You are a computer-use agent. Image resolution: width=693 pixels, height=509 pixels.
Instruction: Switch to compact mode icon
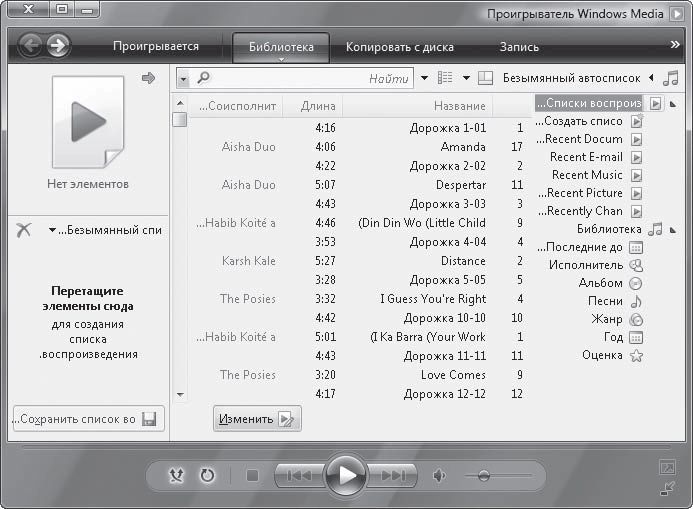[x=667, y=488]
